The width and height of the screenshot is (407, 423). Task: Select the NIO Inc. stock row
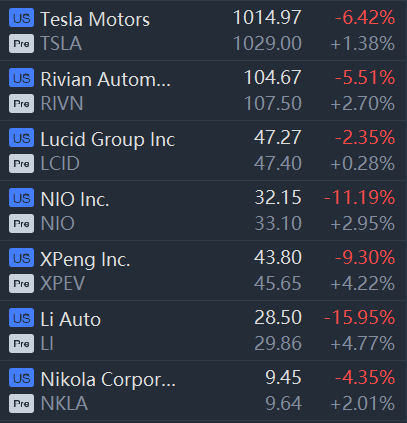coord(203,210)
